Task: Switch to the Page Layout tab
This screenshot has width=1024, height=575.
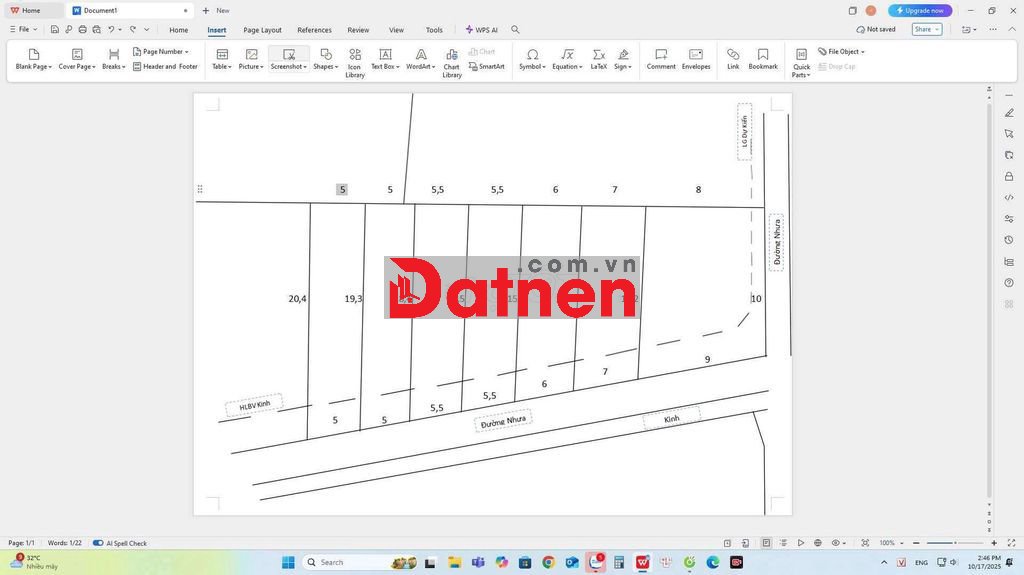Action: pyautogui.click(x=262, y=30)
